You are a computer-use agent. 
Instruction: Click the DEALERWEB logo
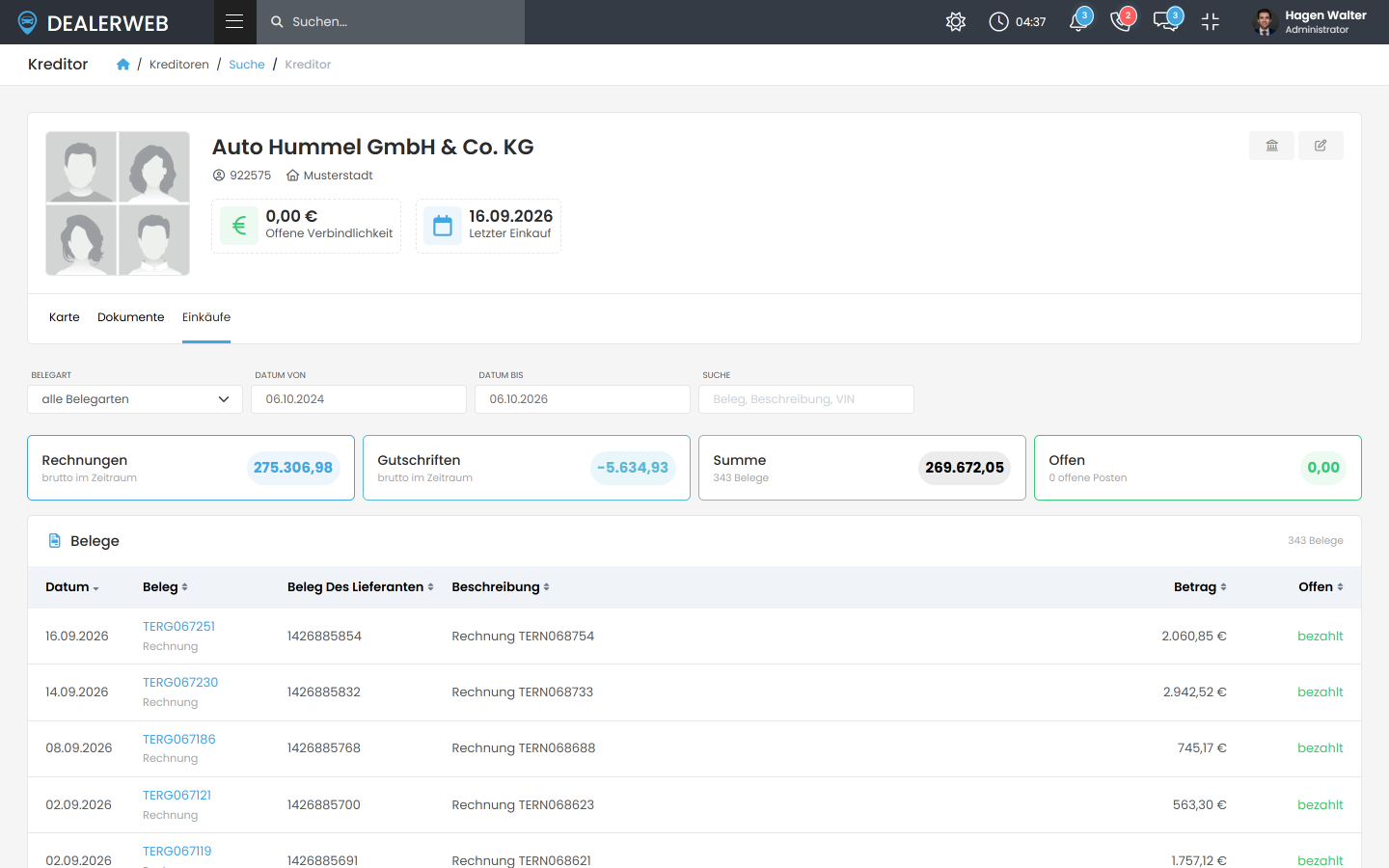tap(94, 22)
